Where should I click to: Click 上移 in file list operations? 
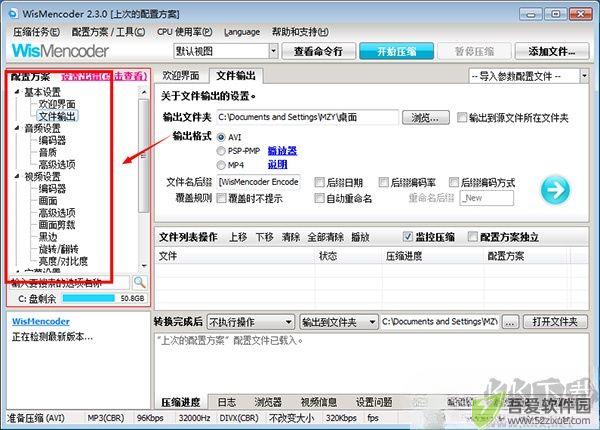click(238, 237)
